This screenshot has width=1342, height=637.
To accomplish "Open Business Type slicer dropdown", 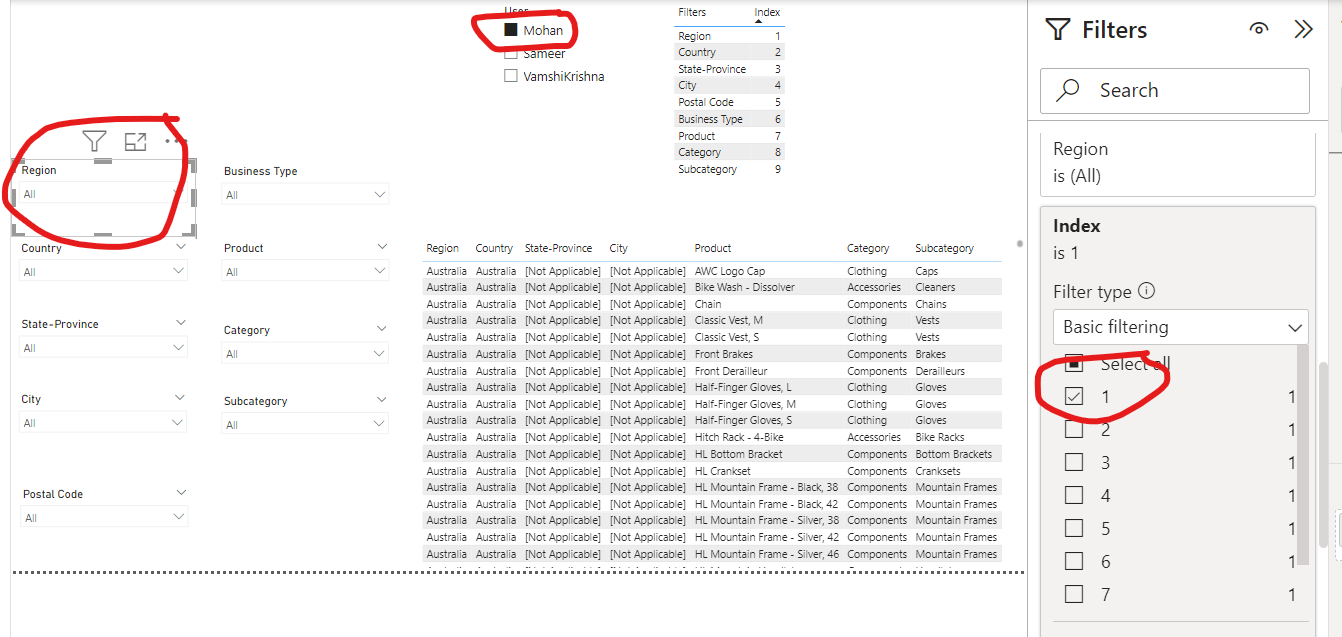I will [306, 195].
